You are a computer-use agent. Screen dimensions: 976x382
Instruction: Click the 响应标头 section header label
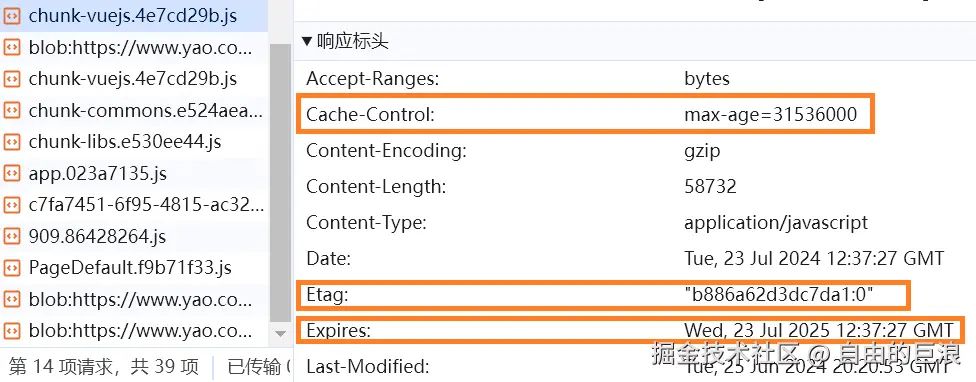352,42
